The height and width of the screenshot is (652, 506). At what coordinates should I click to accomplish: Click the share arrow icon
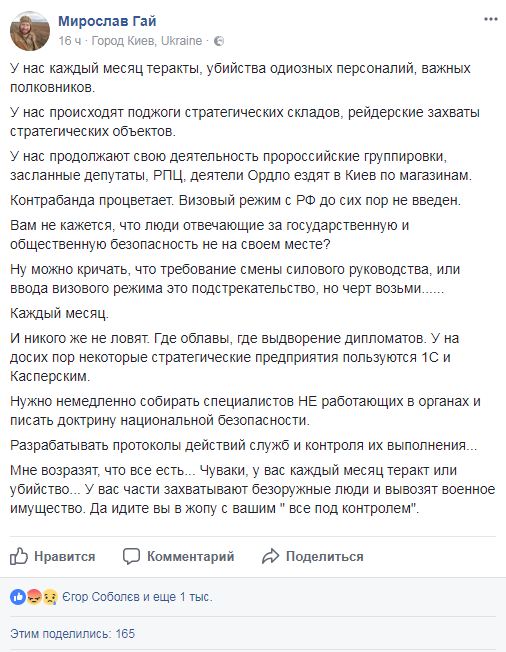(270, 556)
